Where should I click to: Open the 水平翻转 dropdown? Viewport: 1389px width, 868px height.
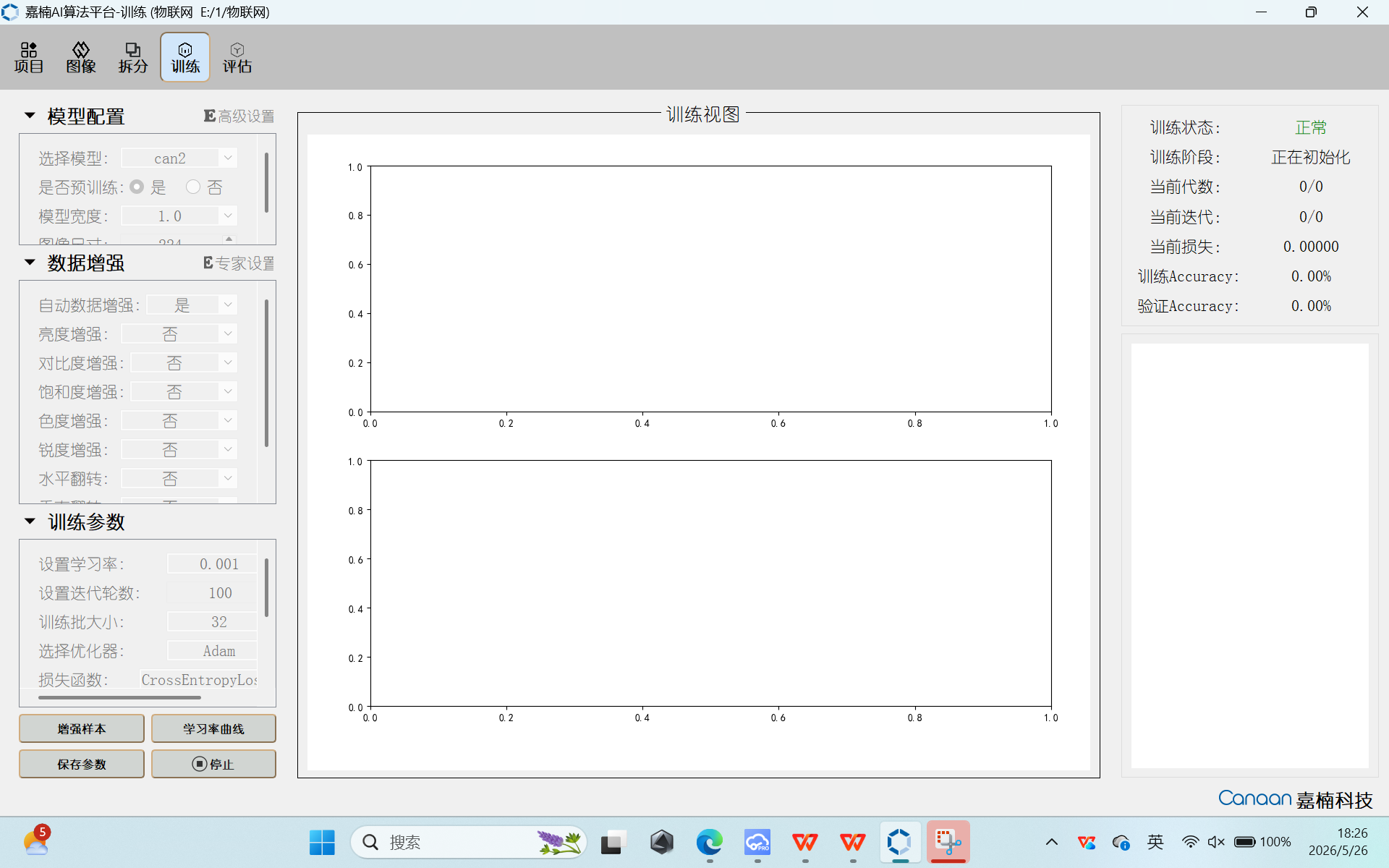point(179,478)
